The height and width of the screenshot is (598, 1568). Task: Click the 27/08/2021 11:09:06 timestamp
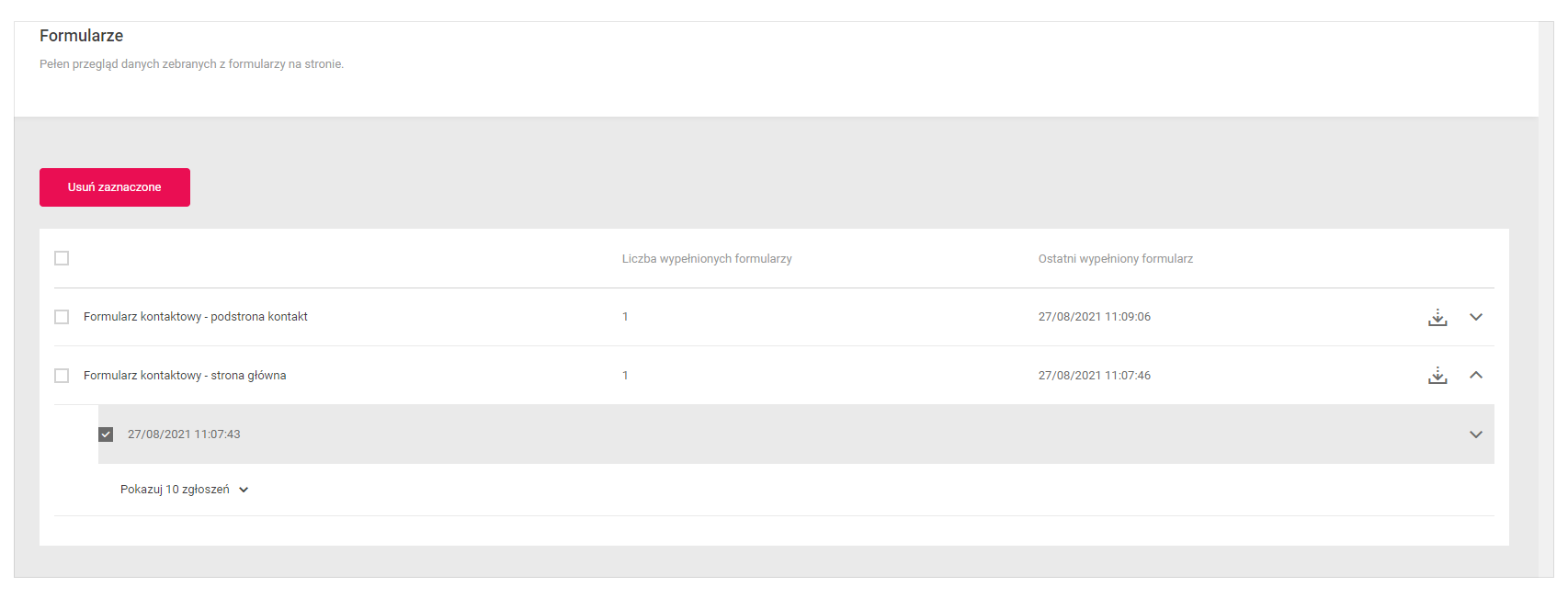coord(1095,317)
